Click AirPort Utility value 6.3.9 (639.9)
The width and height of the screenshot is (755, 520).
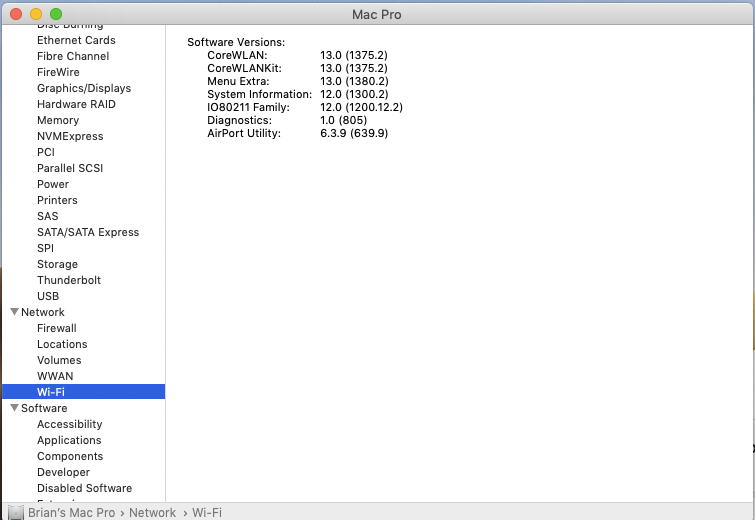point(354,133)
